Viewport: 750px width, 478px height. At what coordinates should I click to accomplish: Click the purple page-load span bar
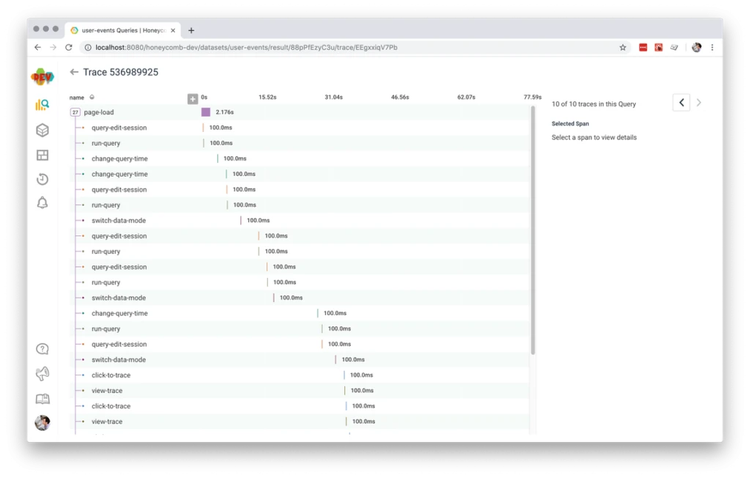(206, 112)
